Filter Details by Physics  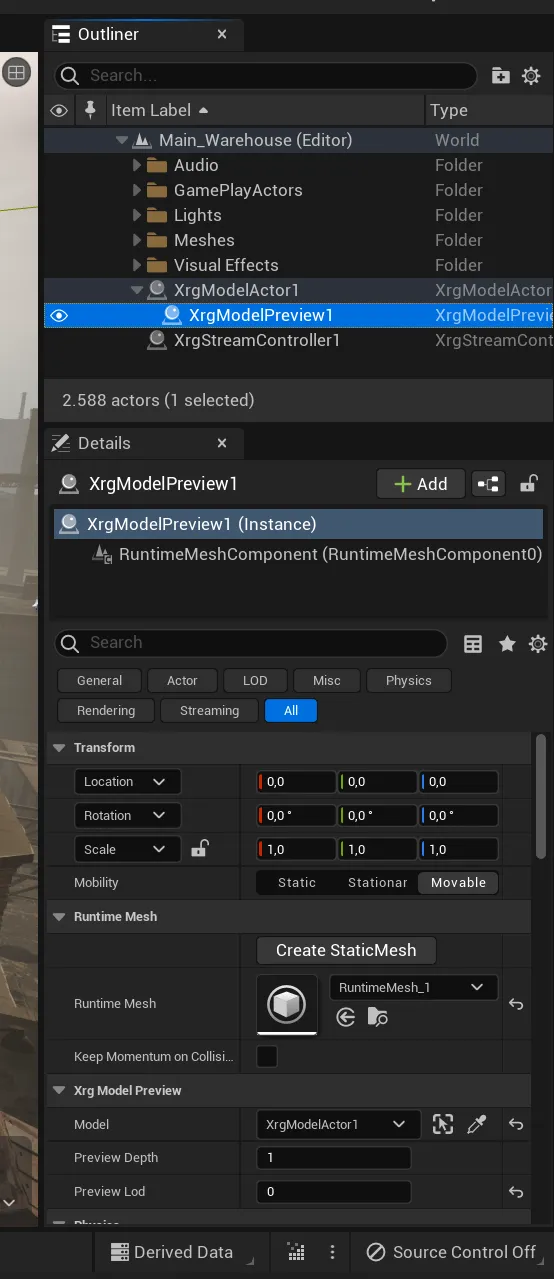(408, 681)
